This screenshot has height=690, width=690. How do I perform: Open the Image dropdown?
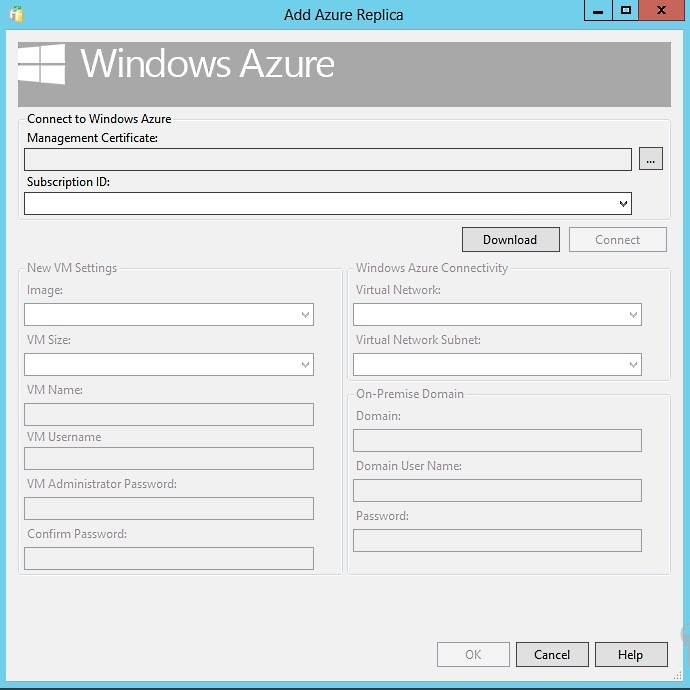coord(169,315)
